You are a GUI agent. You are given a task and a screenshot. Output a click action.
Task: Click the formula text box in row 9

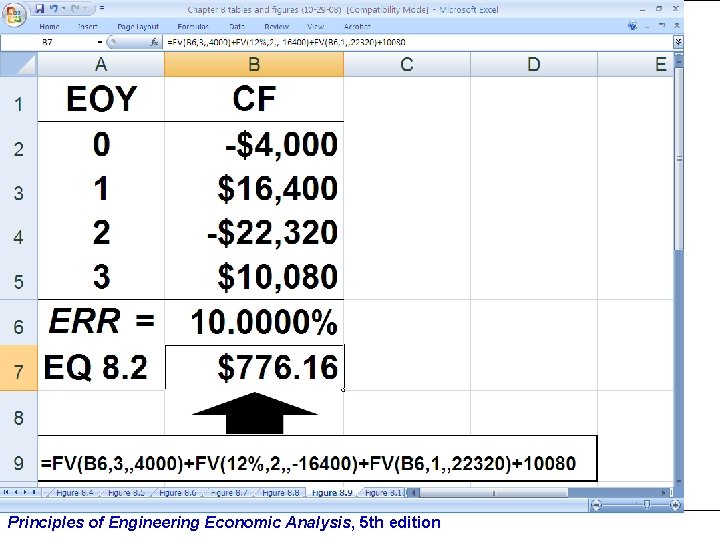[x=317, y=458]
